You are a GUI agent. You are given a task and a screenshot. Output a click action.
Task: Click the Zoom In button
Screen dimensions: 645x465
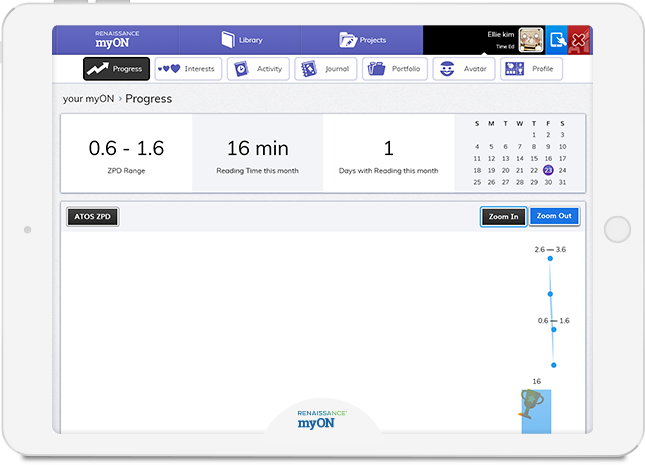[503, 216]
